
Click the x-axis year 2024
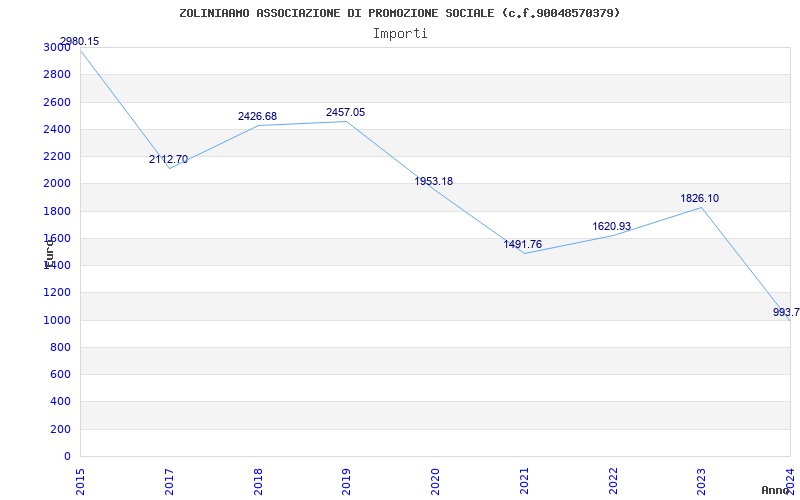coord(790,482)
